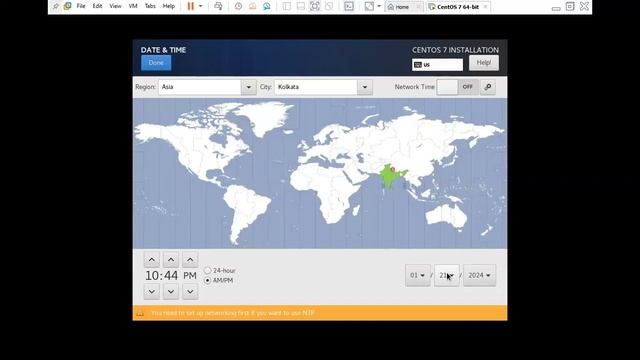Click the stretch guest display icon

(369, 6)
